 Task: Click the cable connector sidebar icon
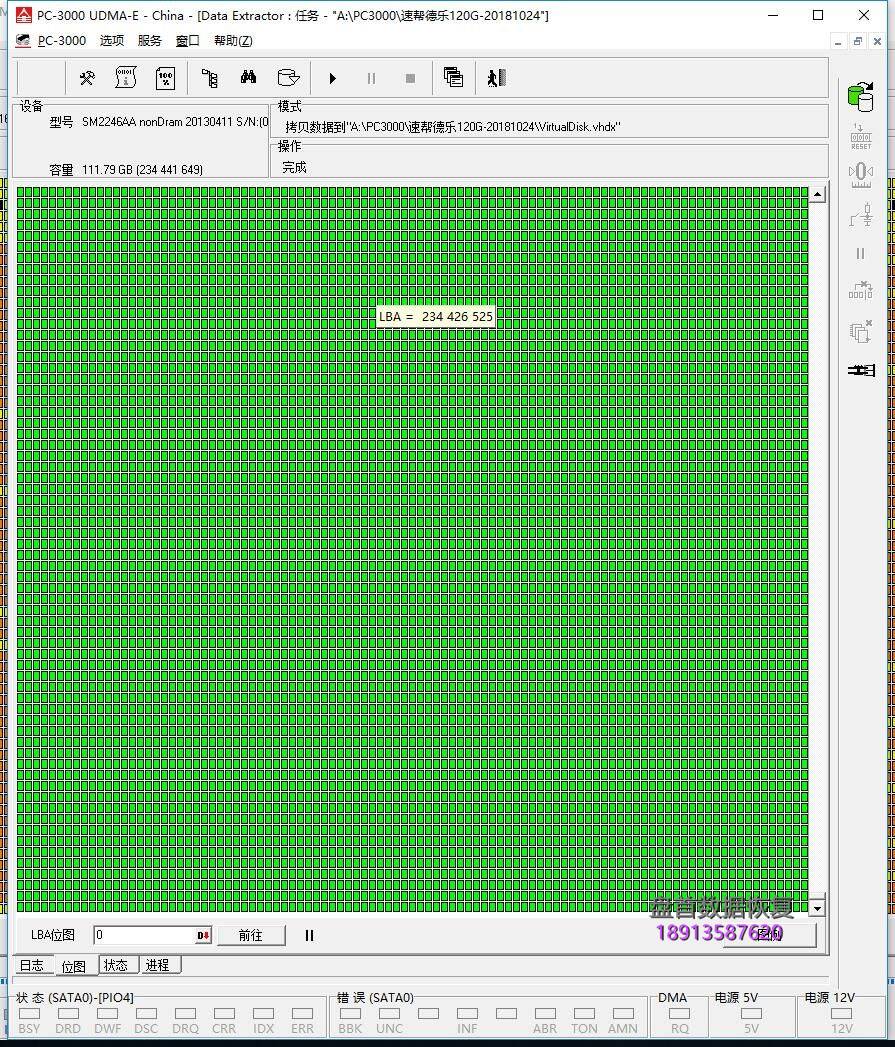862,370
